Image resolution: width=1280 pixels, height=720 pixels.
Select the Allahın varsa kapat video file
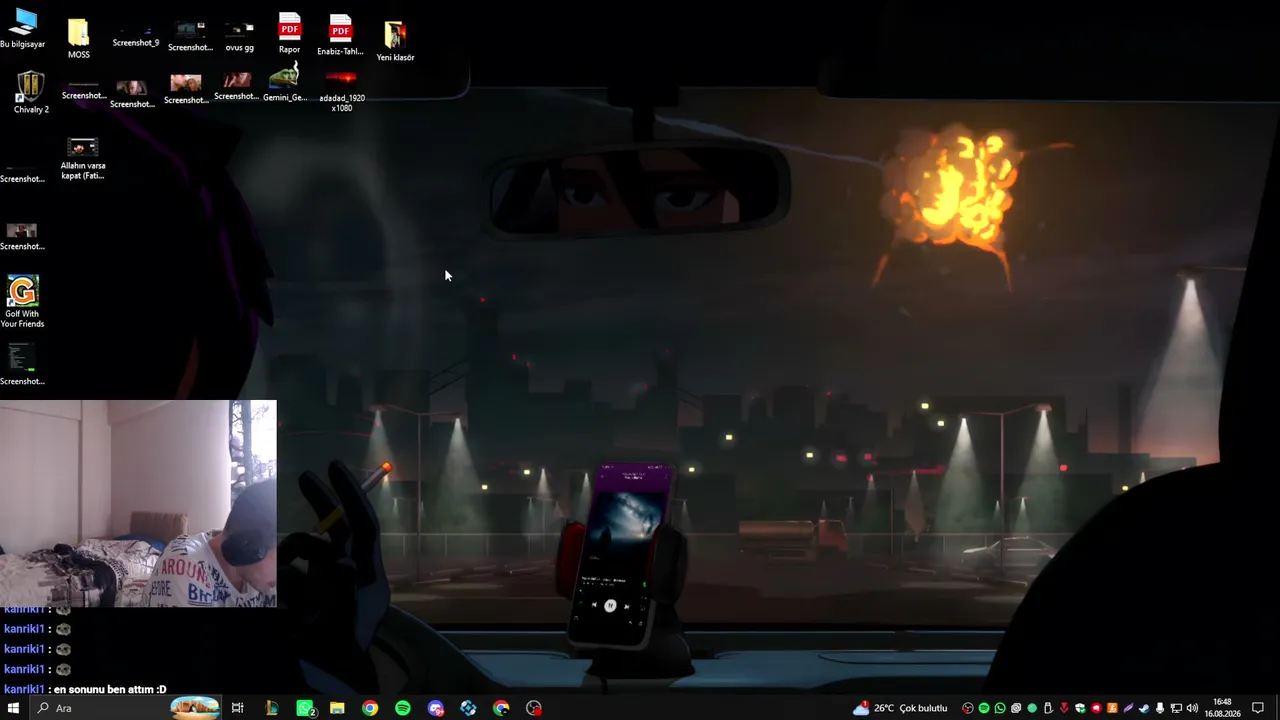[x=83, y=159]
